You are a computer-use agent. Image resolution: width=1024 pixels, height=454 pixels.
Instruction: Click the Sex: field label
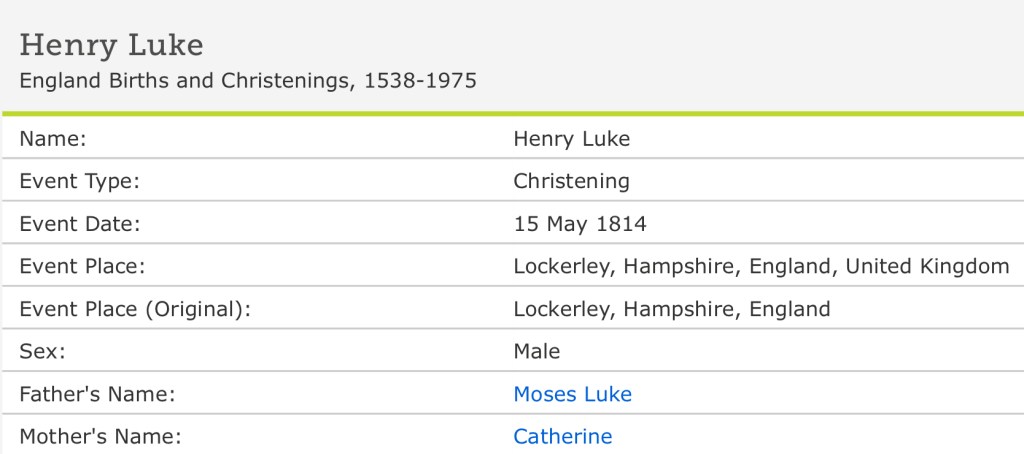click(x=41, y=351)
